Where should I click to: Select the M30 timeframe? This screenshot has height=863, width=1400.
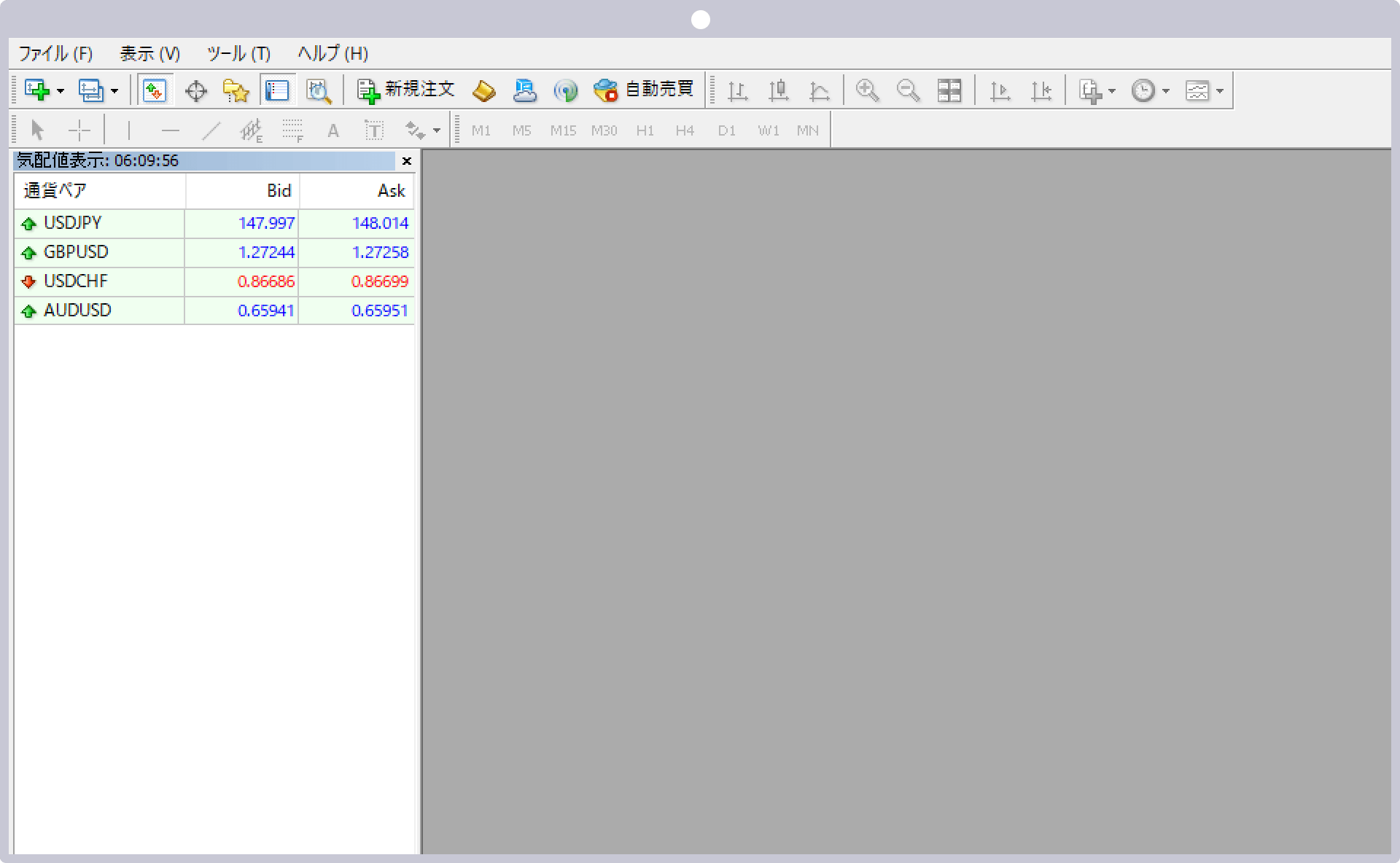604,130
